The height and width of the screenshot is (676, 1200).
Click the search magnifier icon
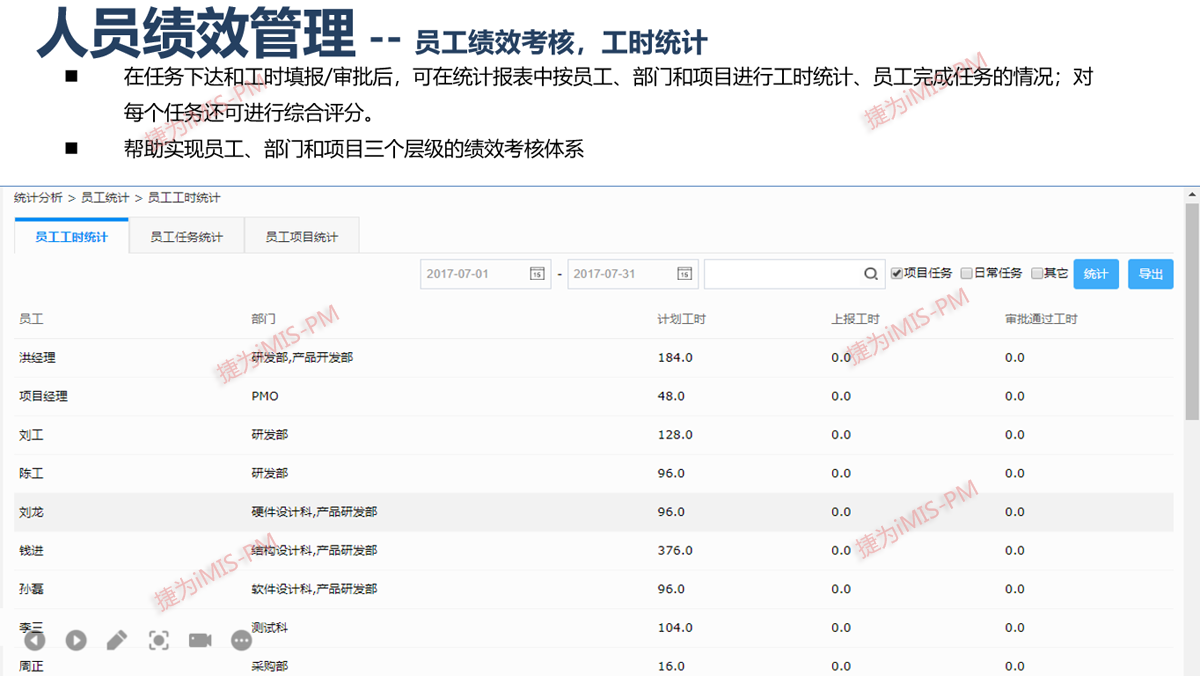(x=871, y=274)
